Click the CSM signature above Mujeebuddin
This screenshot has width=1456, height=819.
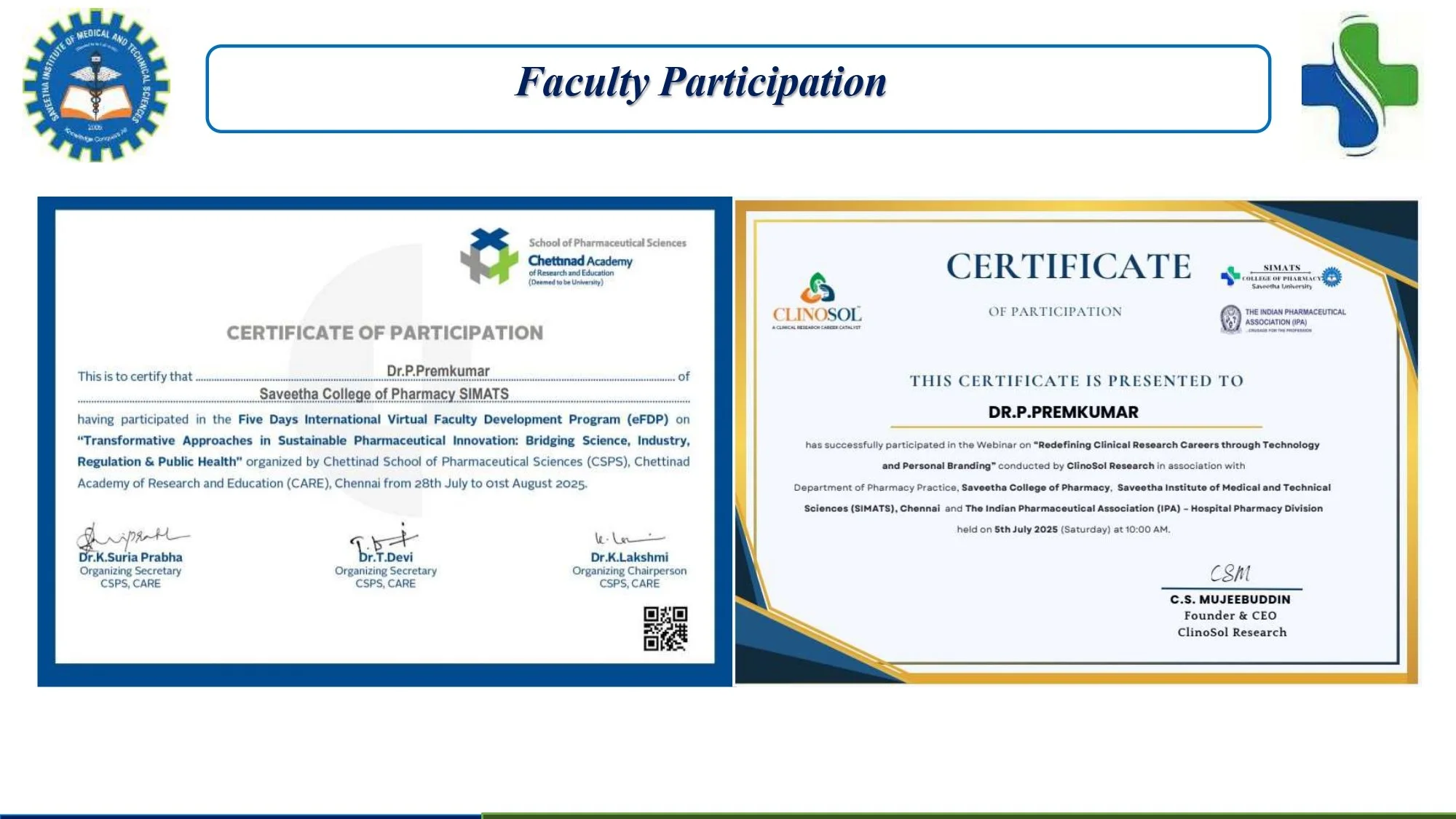[x=1230, y=573]
